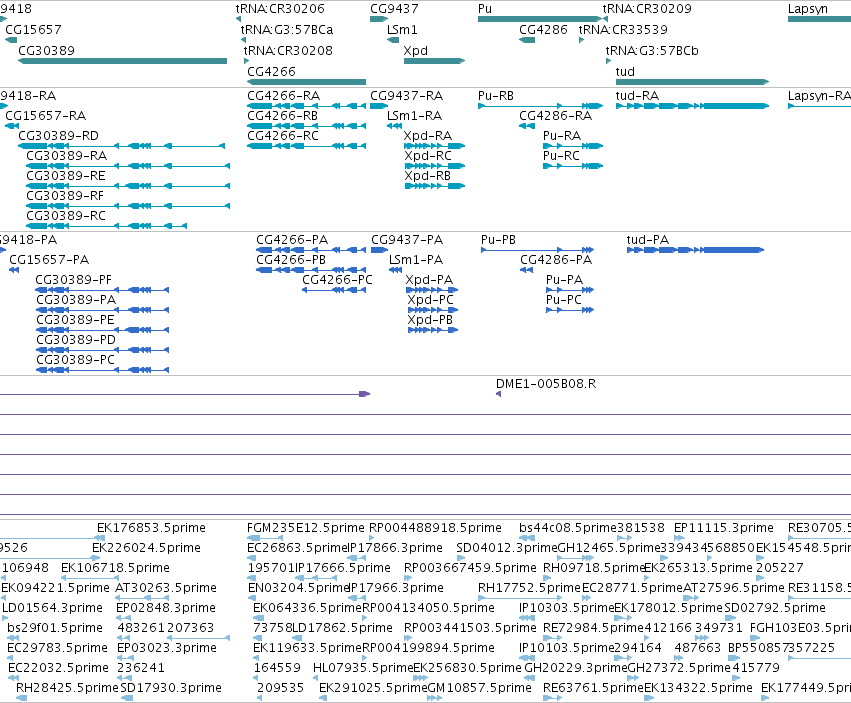Select EST bs44c08.5prime label

click(x=568, y=528)
